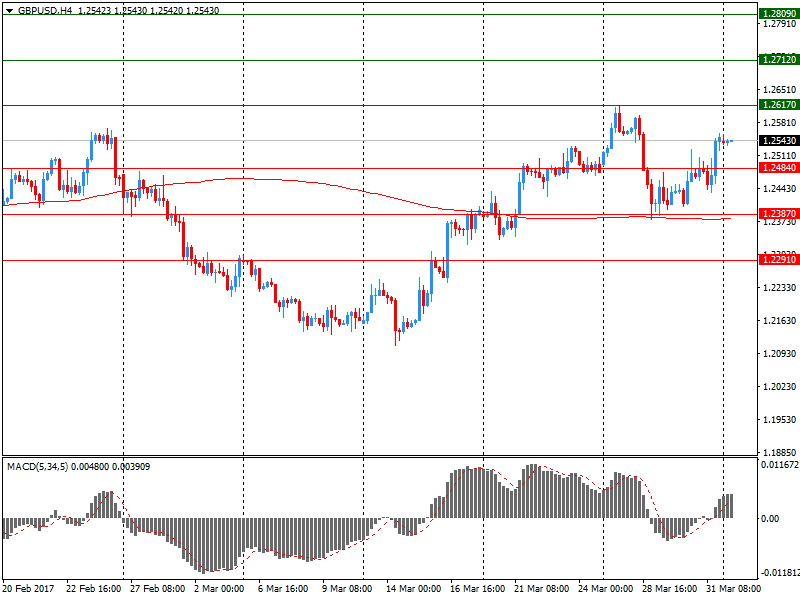Select the 22 Feb 16:00 time label

click(x=93, y=588)
